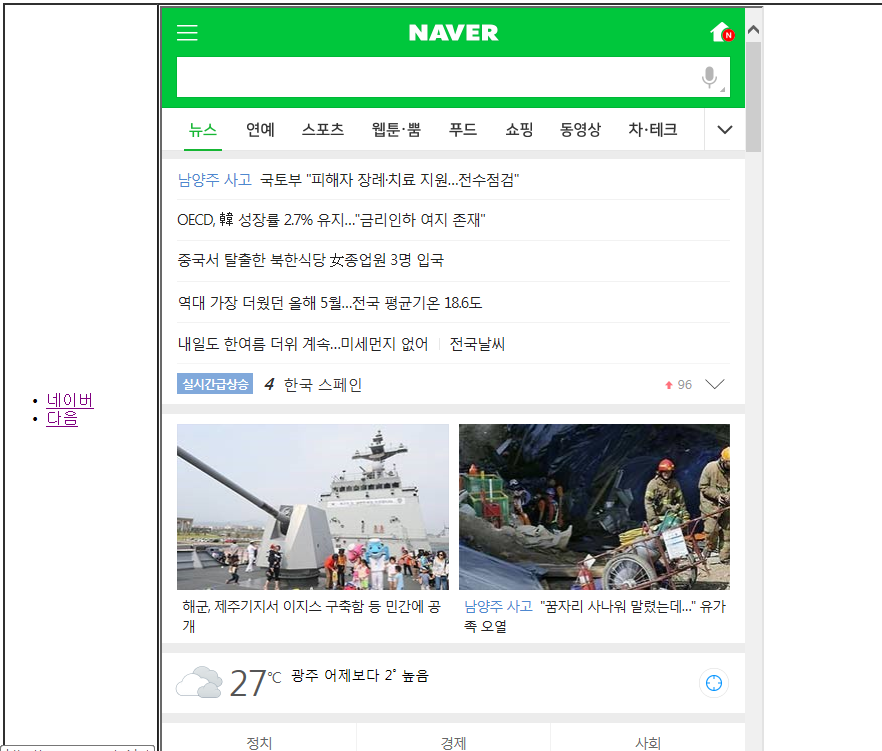Image resolution: width=882 pixels, height=751 pixels.
Task: Go to the 웹툰·뿜 tab
Action: pos(397,130)
